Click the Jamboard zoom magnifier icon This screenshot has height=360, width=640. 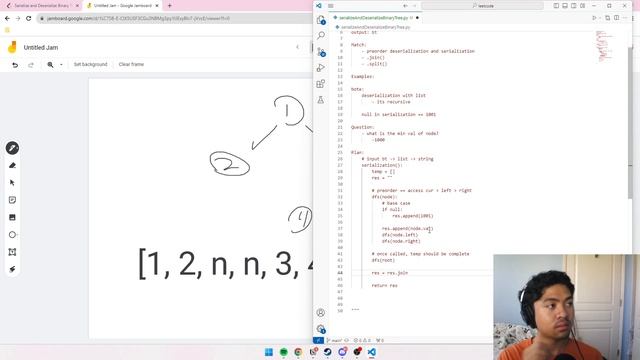coord(50,64)
